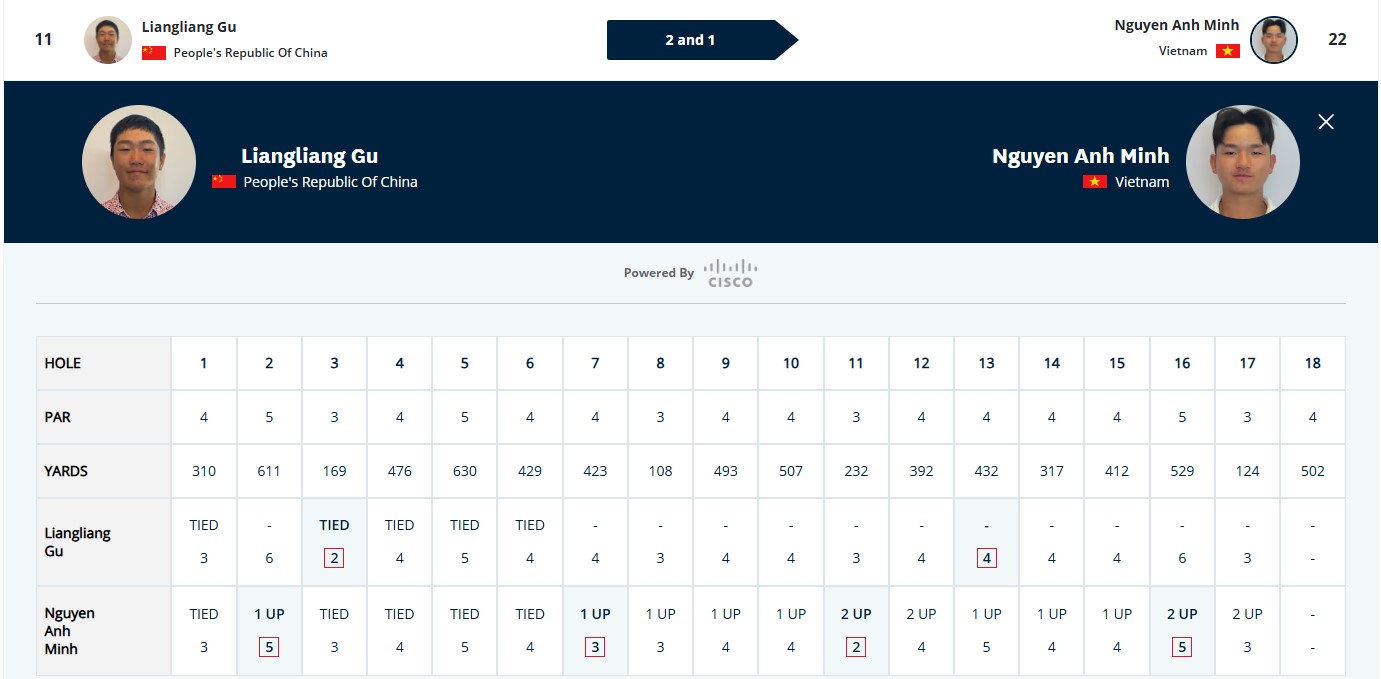The image size is (1381, 679).
Task: Open Liangliang Gu's name link in top row
Action: pos(189,27)
